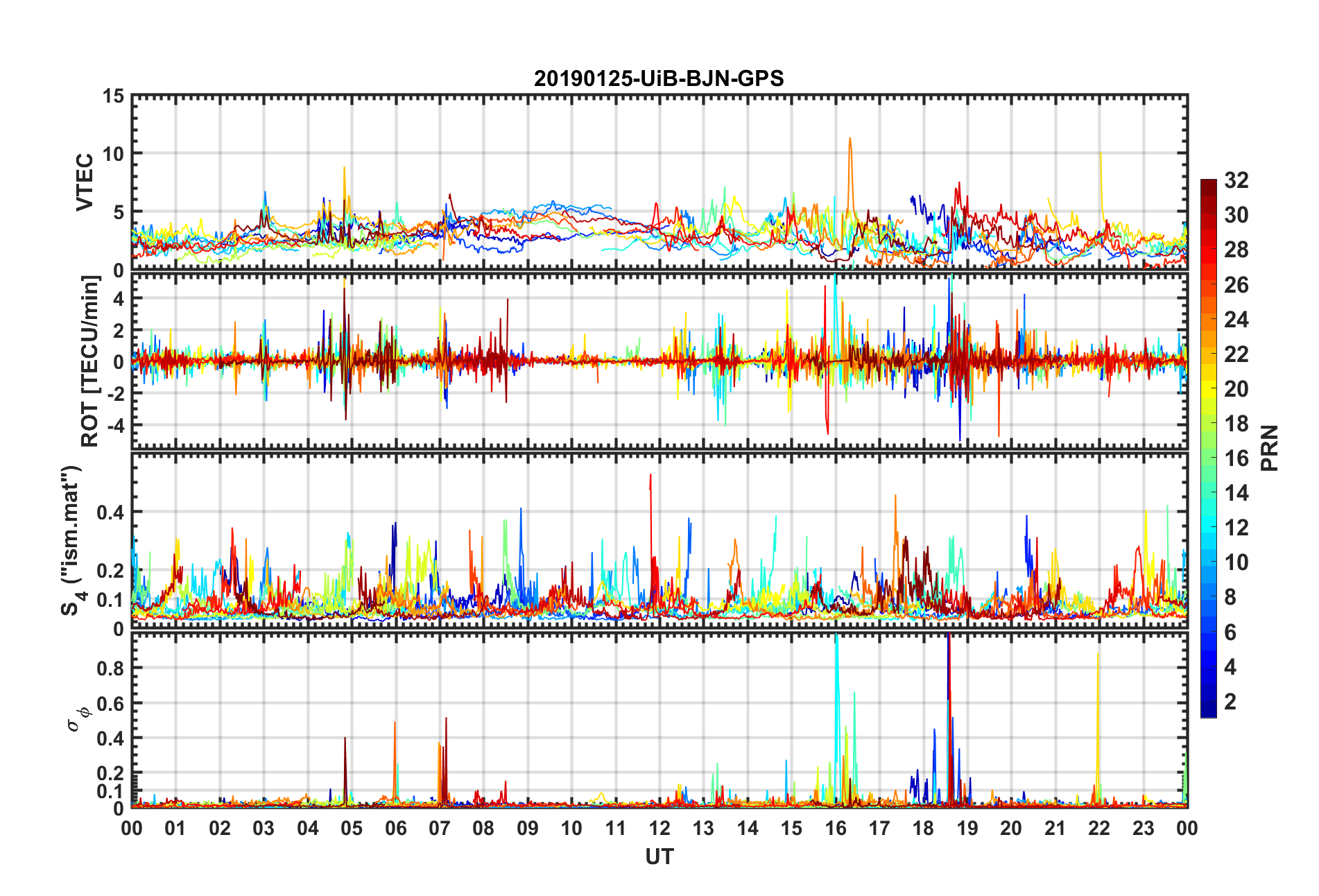This screenshot has width=1319, height=896.
Task: Click UT axis tick label 05
Action: pos(352,828)
